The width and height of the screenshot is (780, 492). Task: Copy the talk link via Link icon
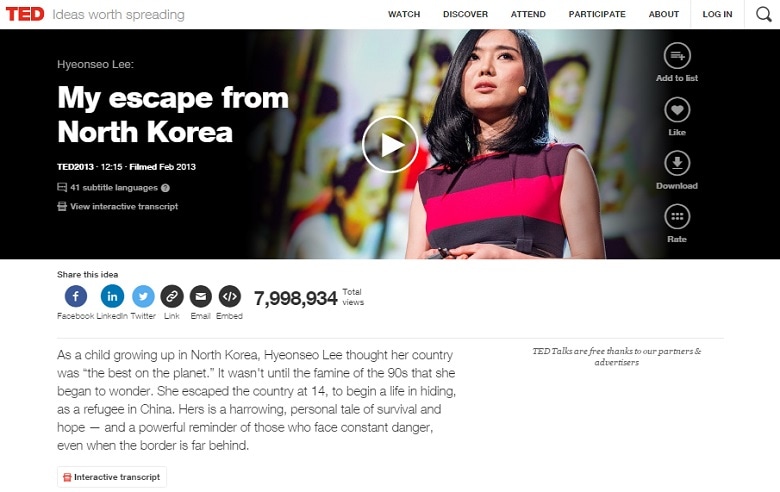click(x=172, y=296)
